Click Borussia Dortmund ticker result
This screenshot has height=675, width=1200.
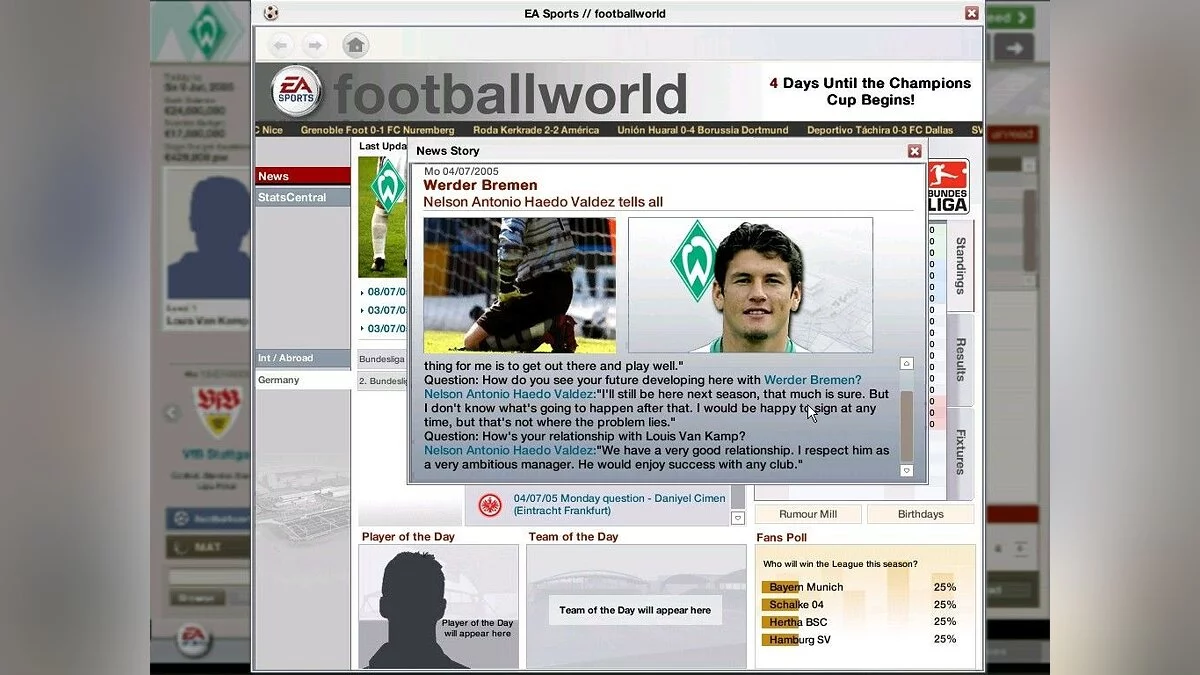point(702,130)
